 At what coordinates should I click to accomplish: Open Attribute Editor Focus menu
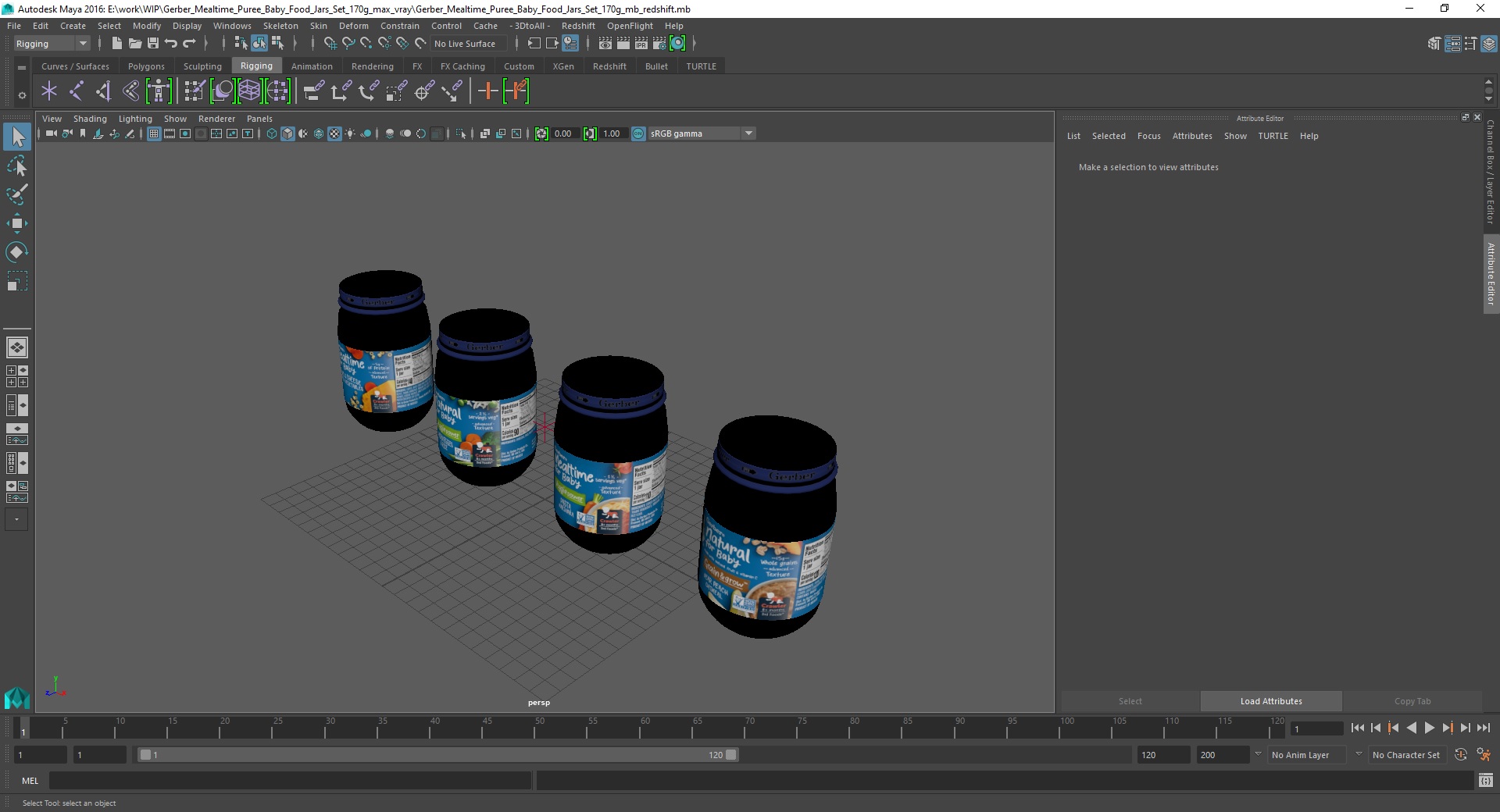pyautogui.click(x=1148, y=136)
